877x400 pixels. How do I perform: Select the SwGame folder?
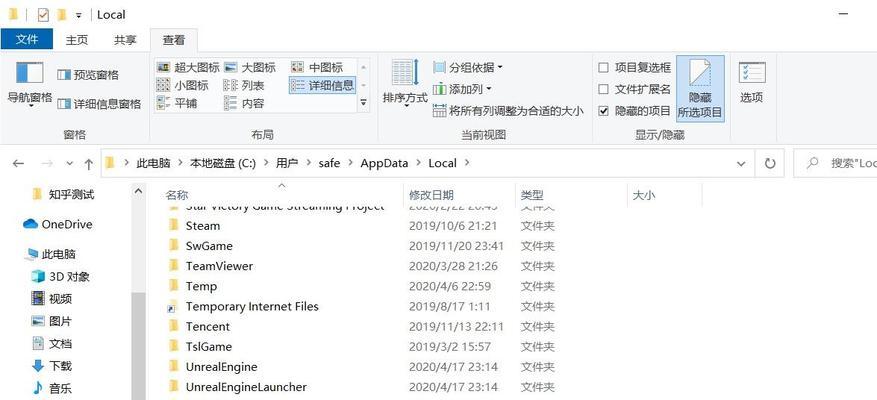[209, 246]
